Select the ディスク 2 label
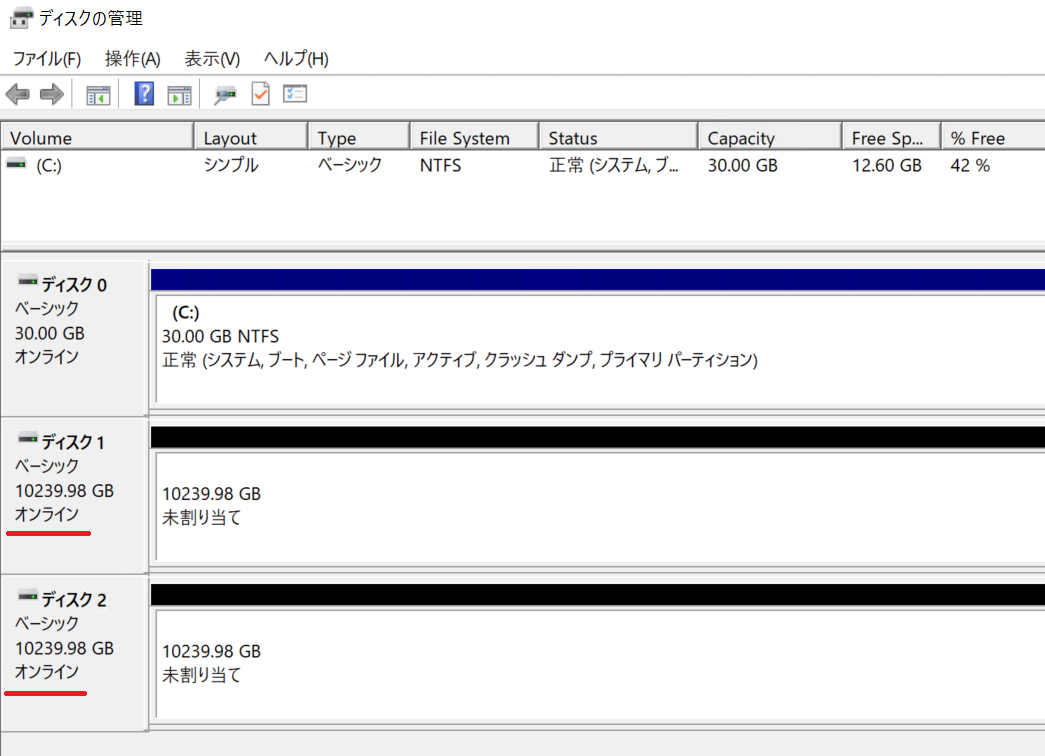Viewport: 1045px width, 756px height. pyautogui.click(x=74, y=600)
